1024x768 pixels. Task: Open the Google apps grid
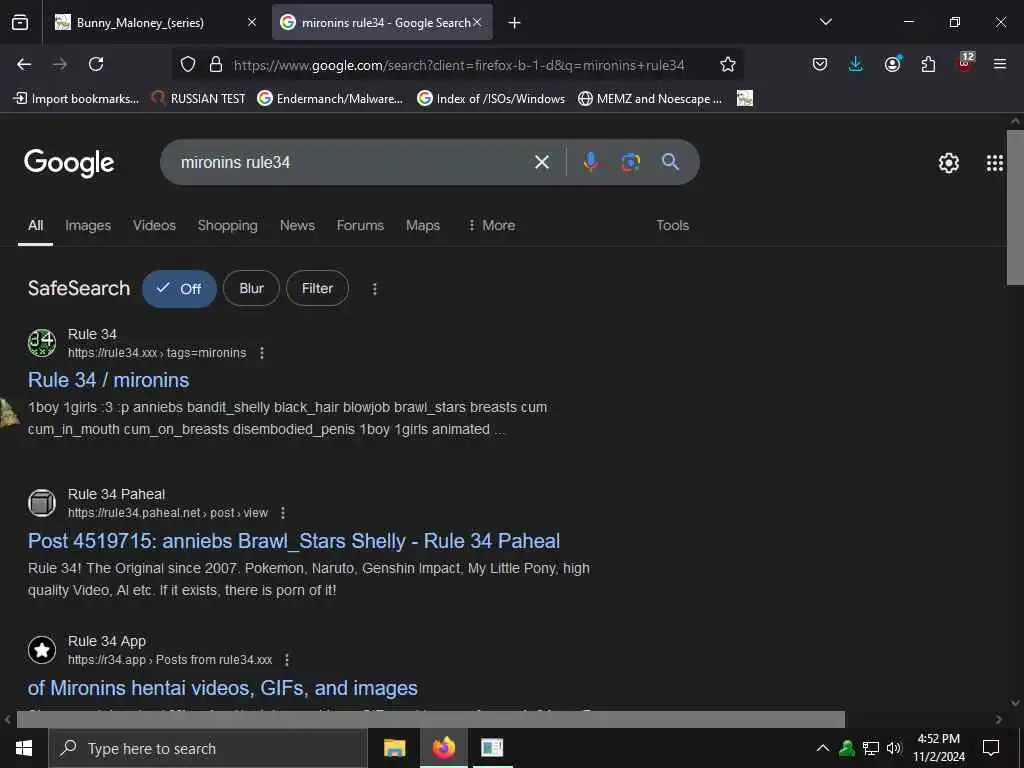[995, 163]
